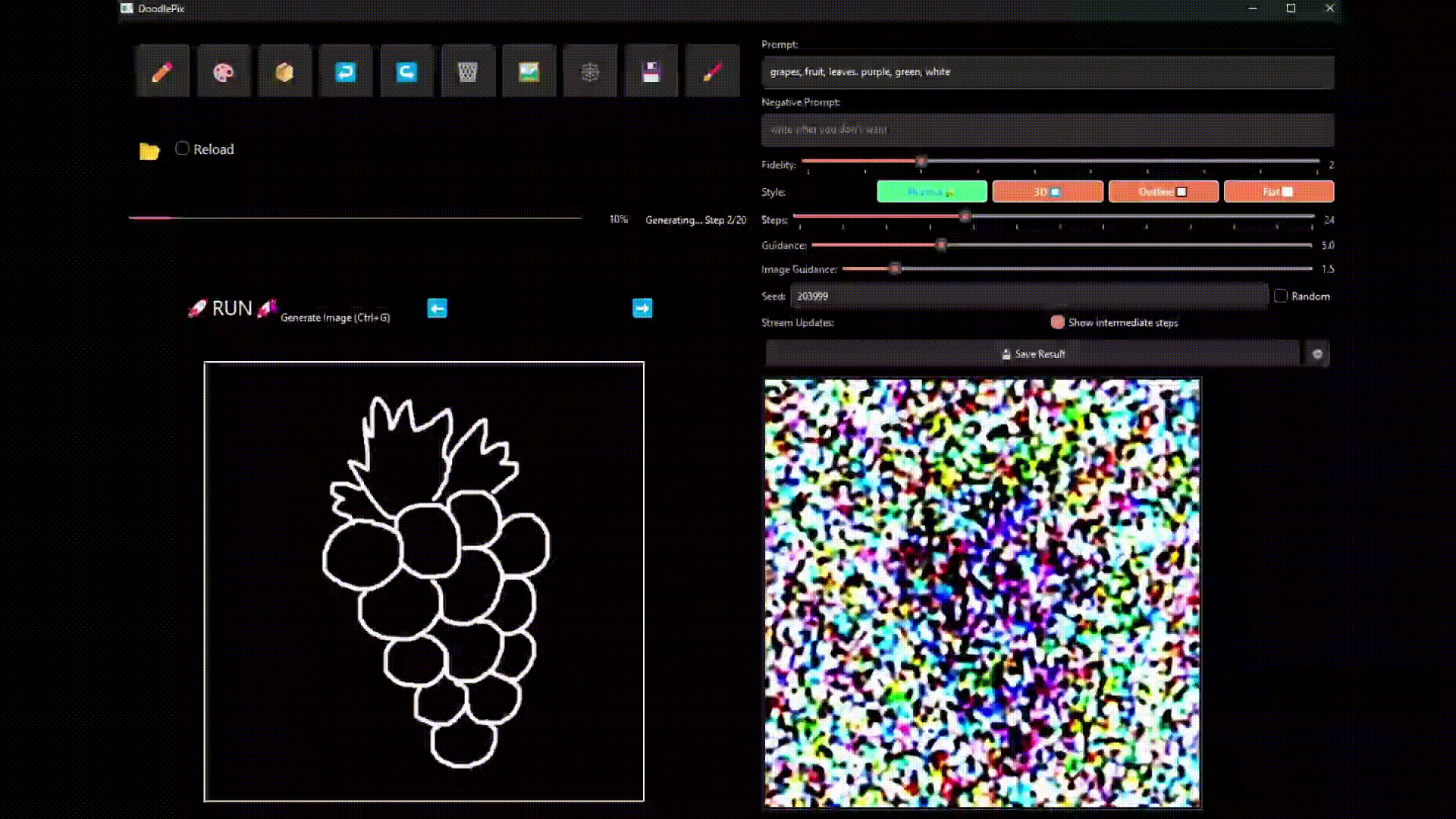Focus the Prompt text field

tap(1047, 72)
